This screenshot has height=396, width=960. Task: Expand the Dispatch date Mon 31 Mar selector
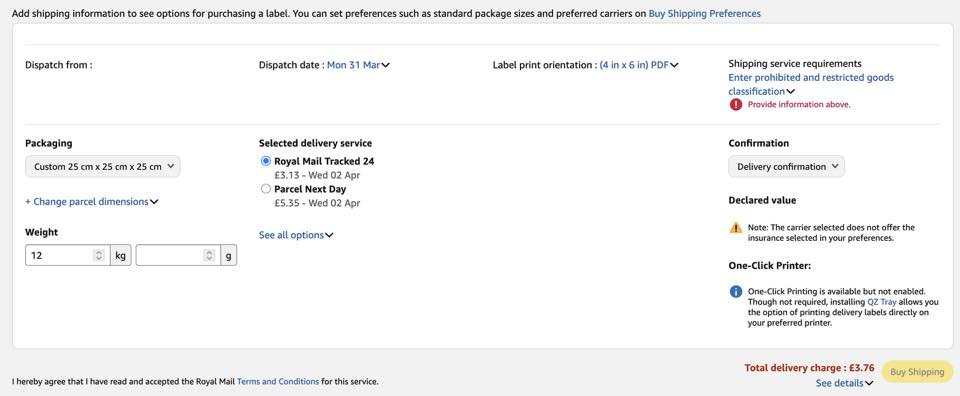click(x=358, y=65)
